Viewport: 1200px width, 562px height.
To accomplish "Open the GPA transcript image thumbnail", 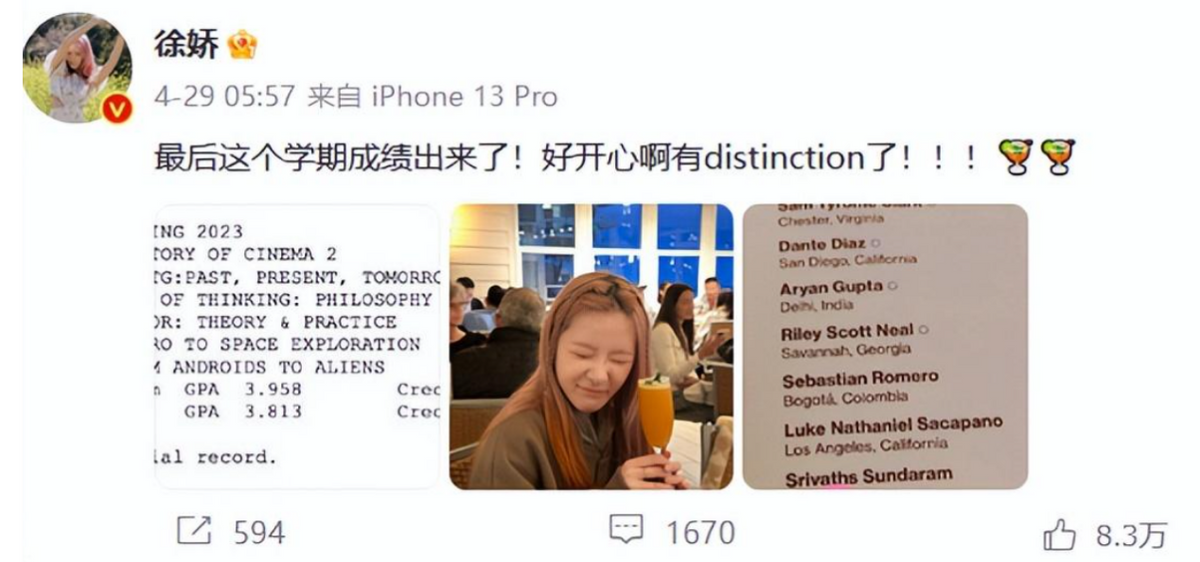I will [x=298, y=346].
